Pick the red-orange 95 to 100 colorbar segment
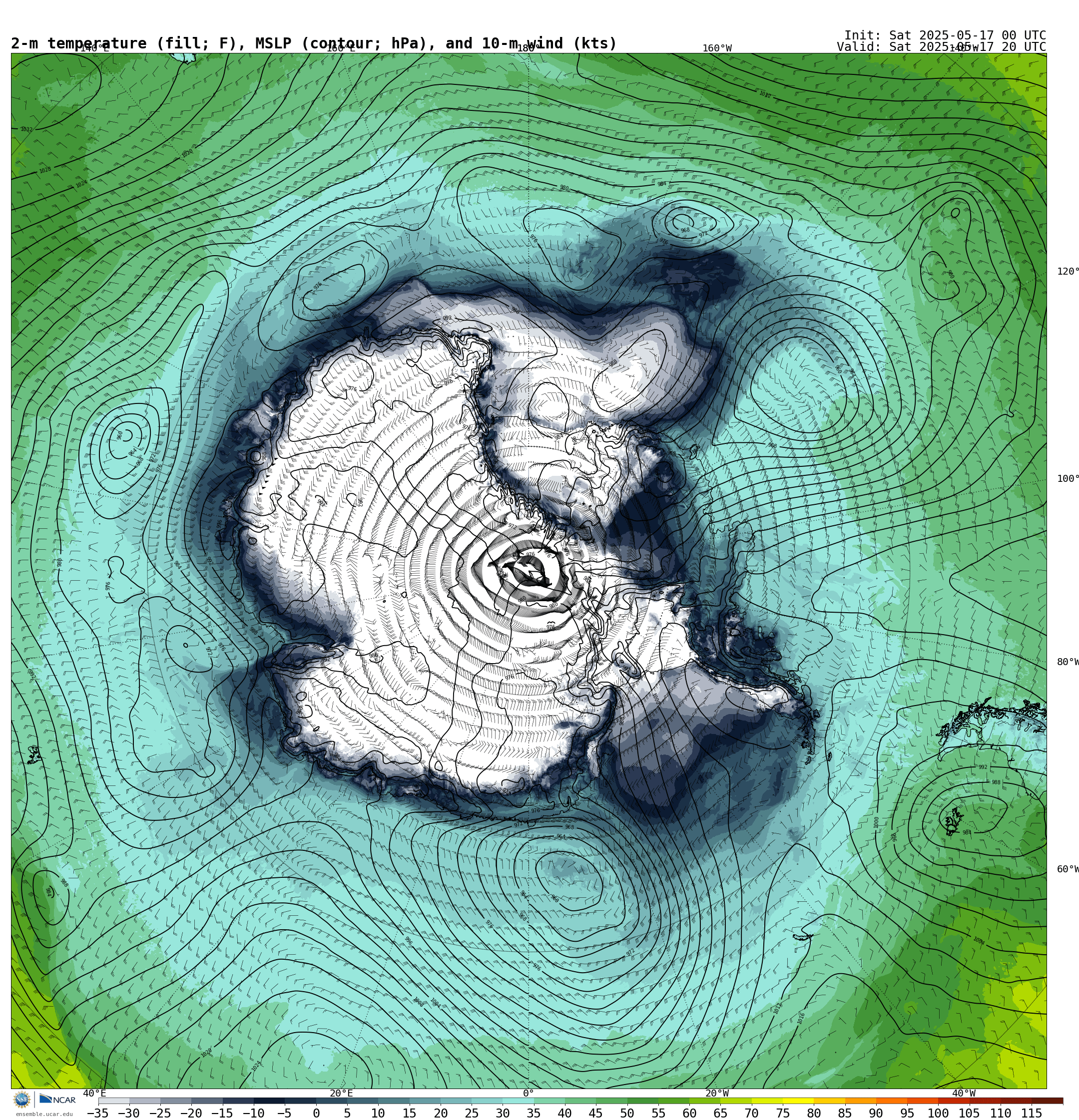 (922, 1101)
